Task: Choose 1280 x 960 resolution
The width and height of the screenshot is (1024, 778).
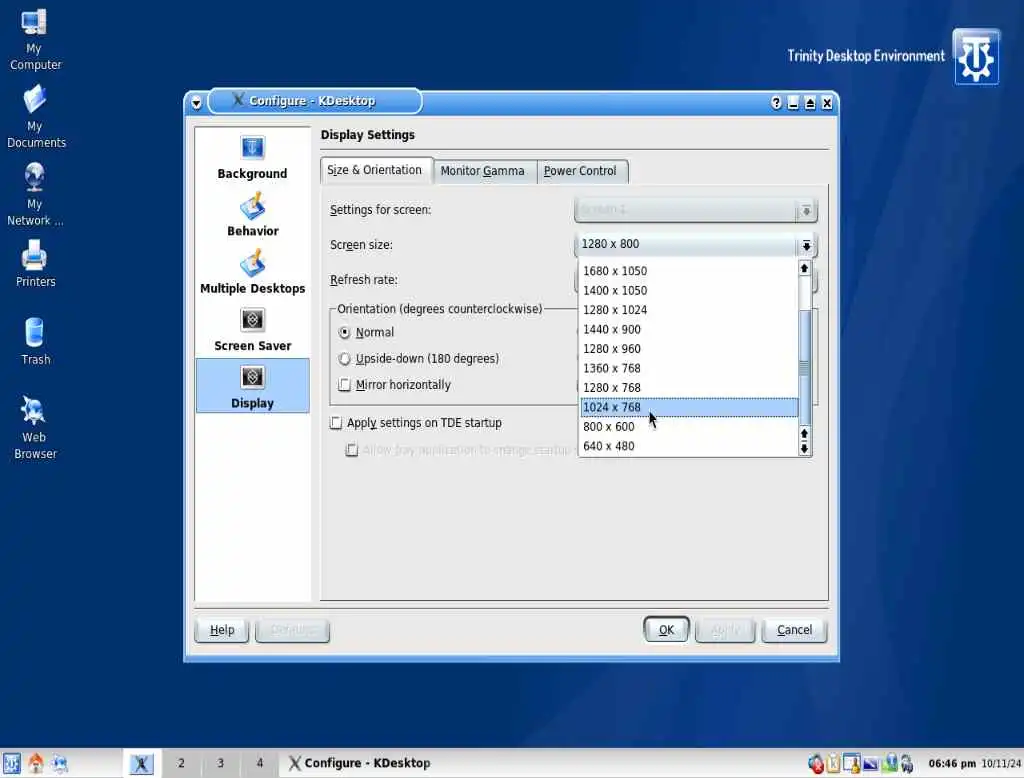Action: click(x=688, y=349)
